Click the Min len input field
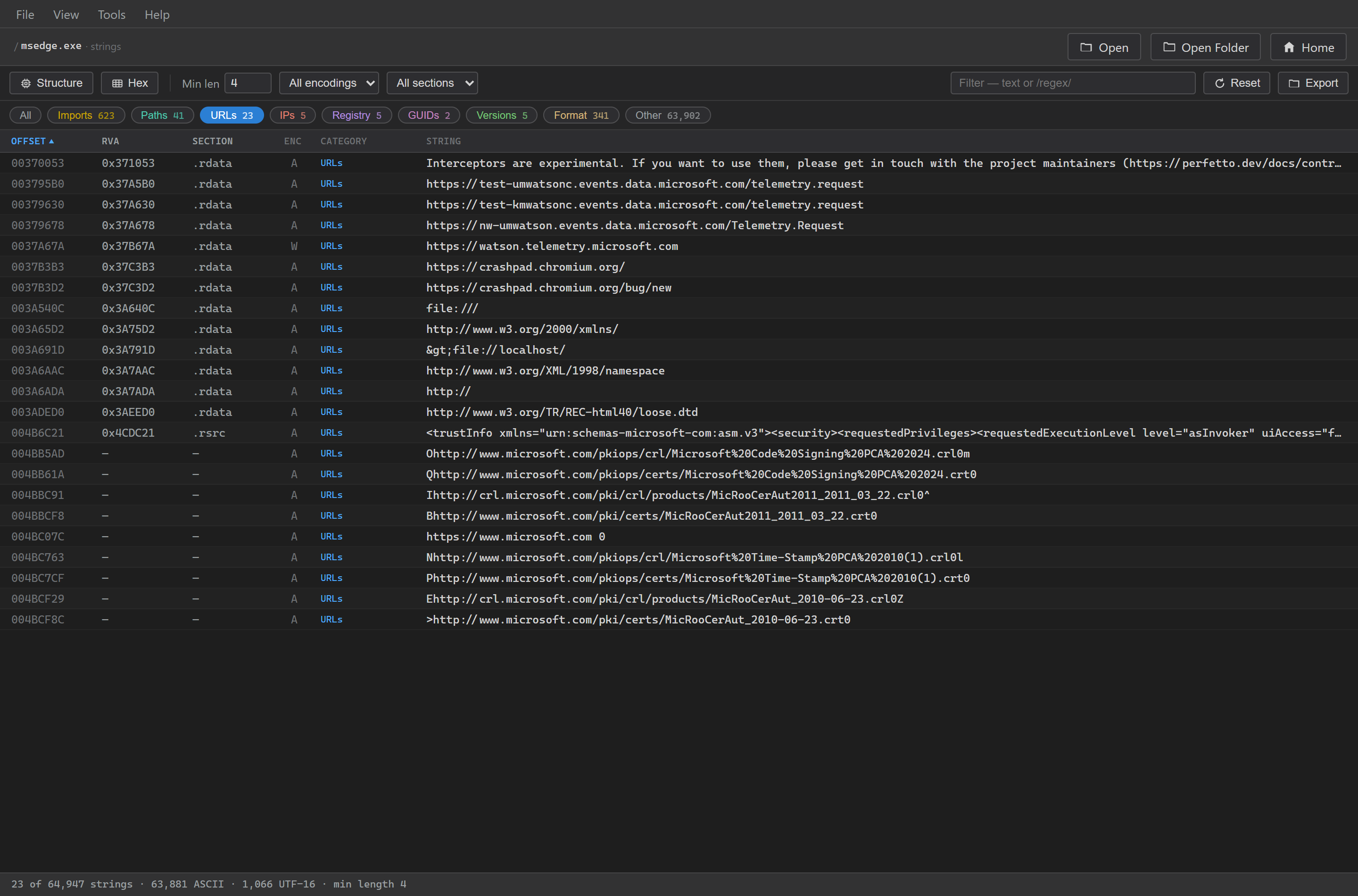The image size is (1358, 896). tap(248, 83)
